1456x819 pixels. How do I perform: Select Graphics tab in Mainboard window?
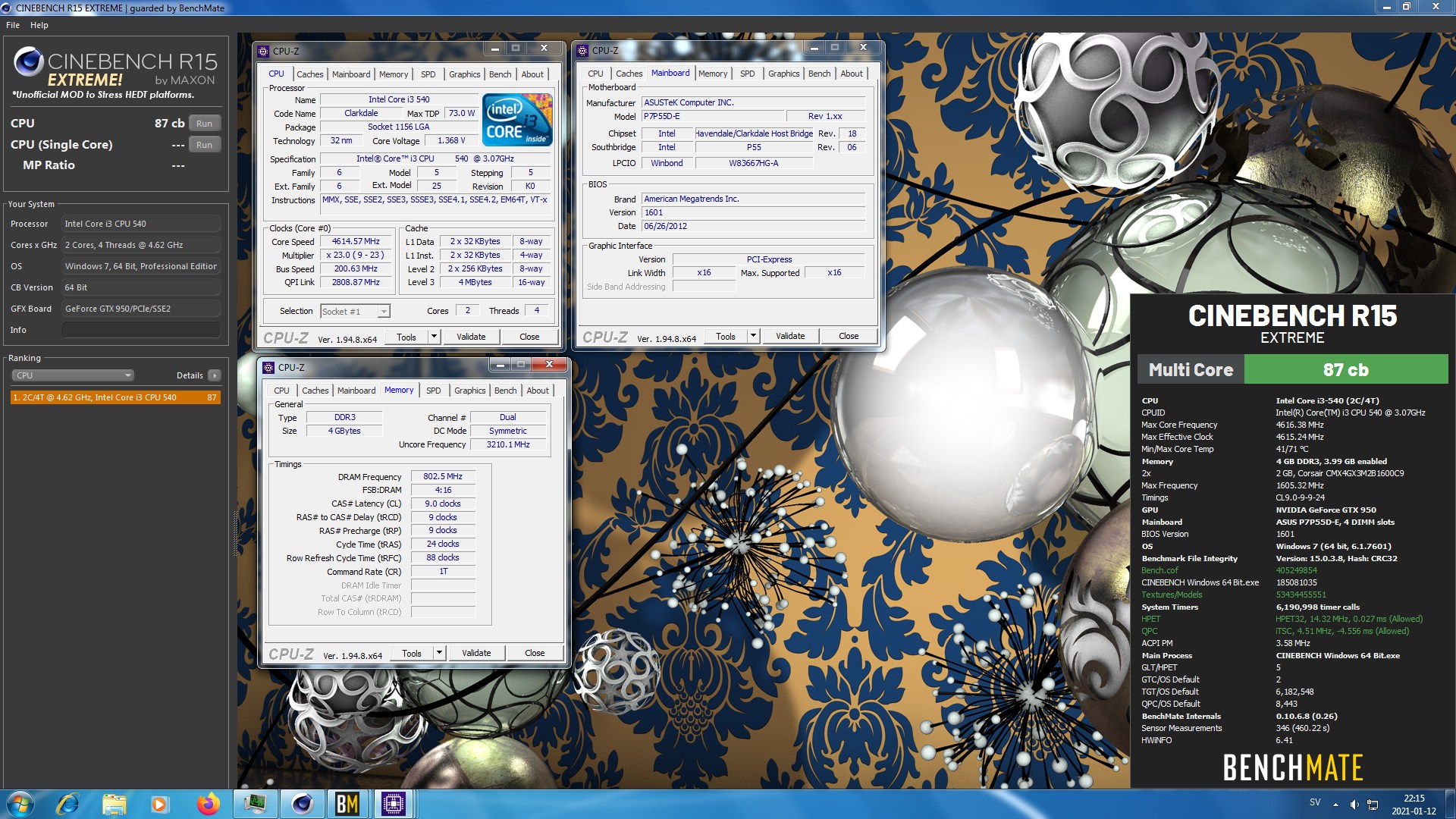point(783,74)
